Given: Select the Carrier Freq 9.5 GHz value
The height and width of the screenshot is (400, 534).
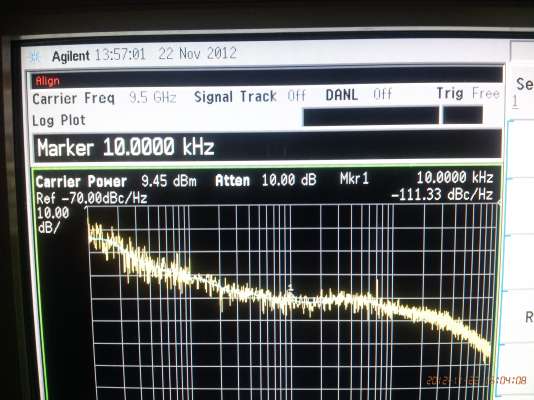Looking at the screenshot, I should point(153,98).
